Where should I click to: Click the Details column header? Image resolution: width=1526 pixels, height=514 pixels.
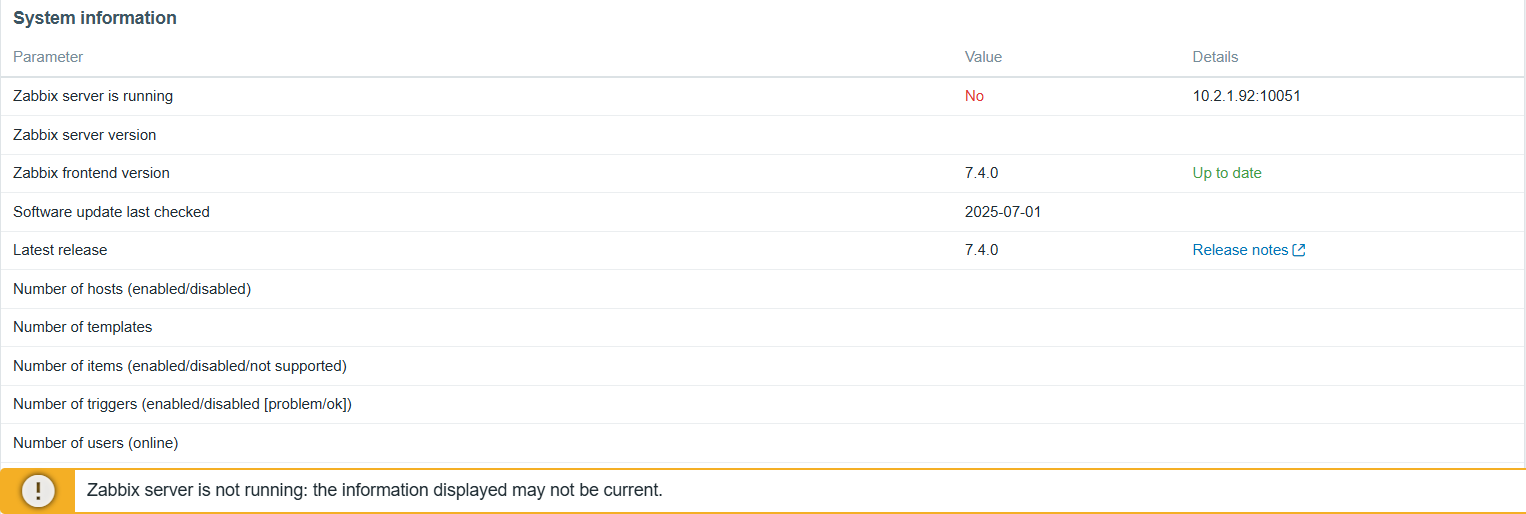(x=1215, y=57)
